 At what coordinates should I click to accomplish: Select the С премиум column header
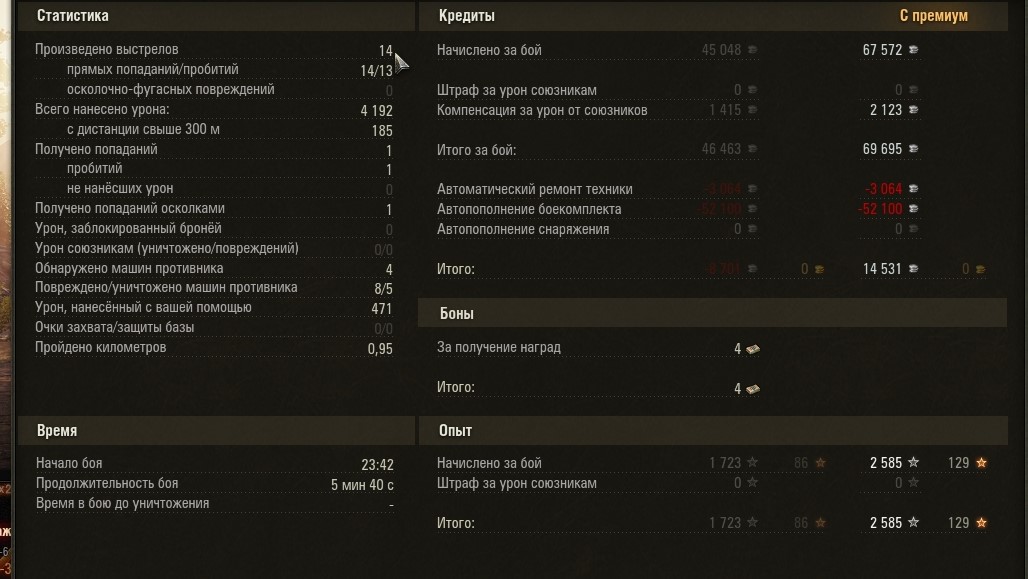click(933, 16)
